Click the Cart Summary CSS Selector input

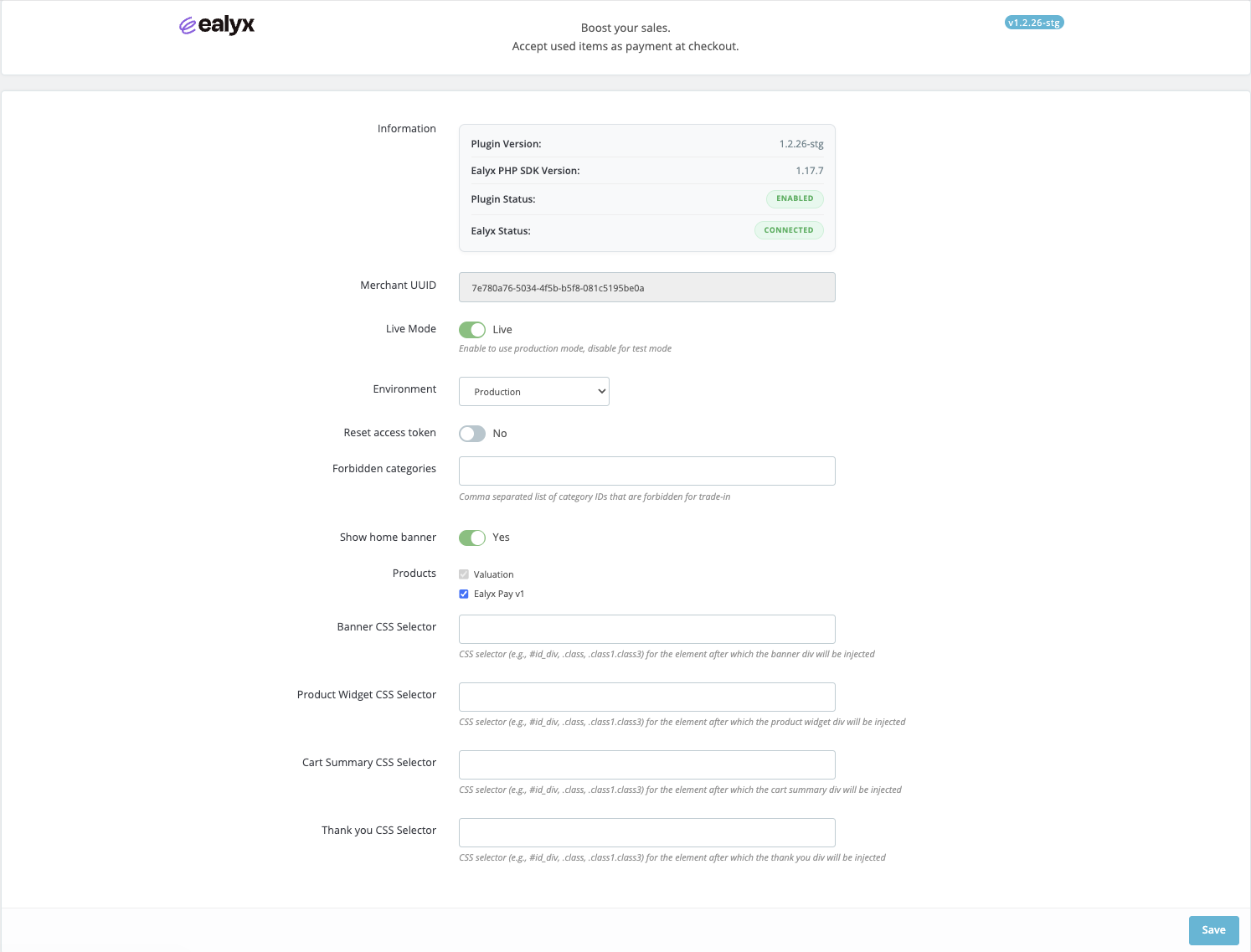646,764
